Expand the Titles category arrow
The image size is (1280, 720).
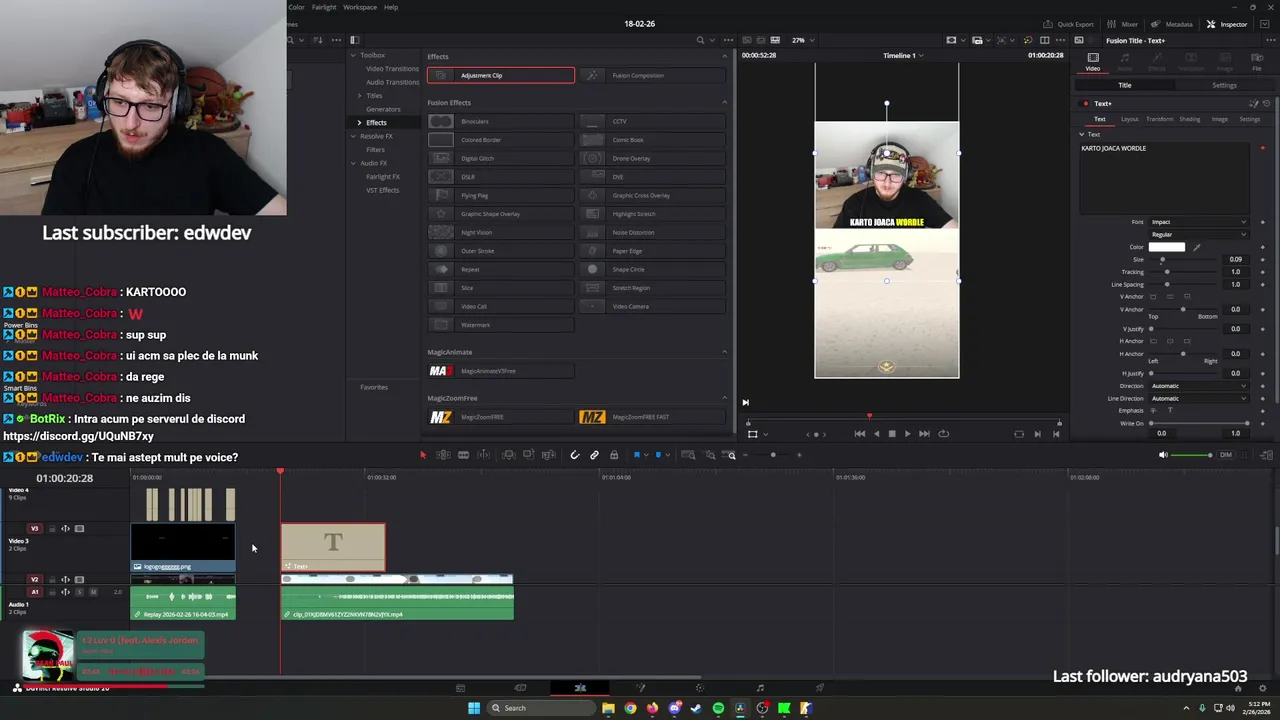click(x=360, y=96)
